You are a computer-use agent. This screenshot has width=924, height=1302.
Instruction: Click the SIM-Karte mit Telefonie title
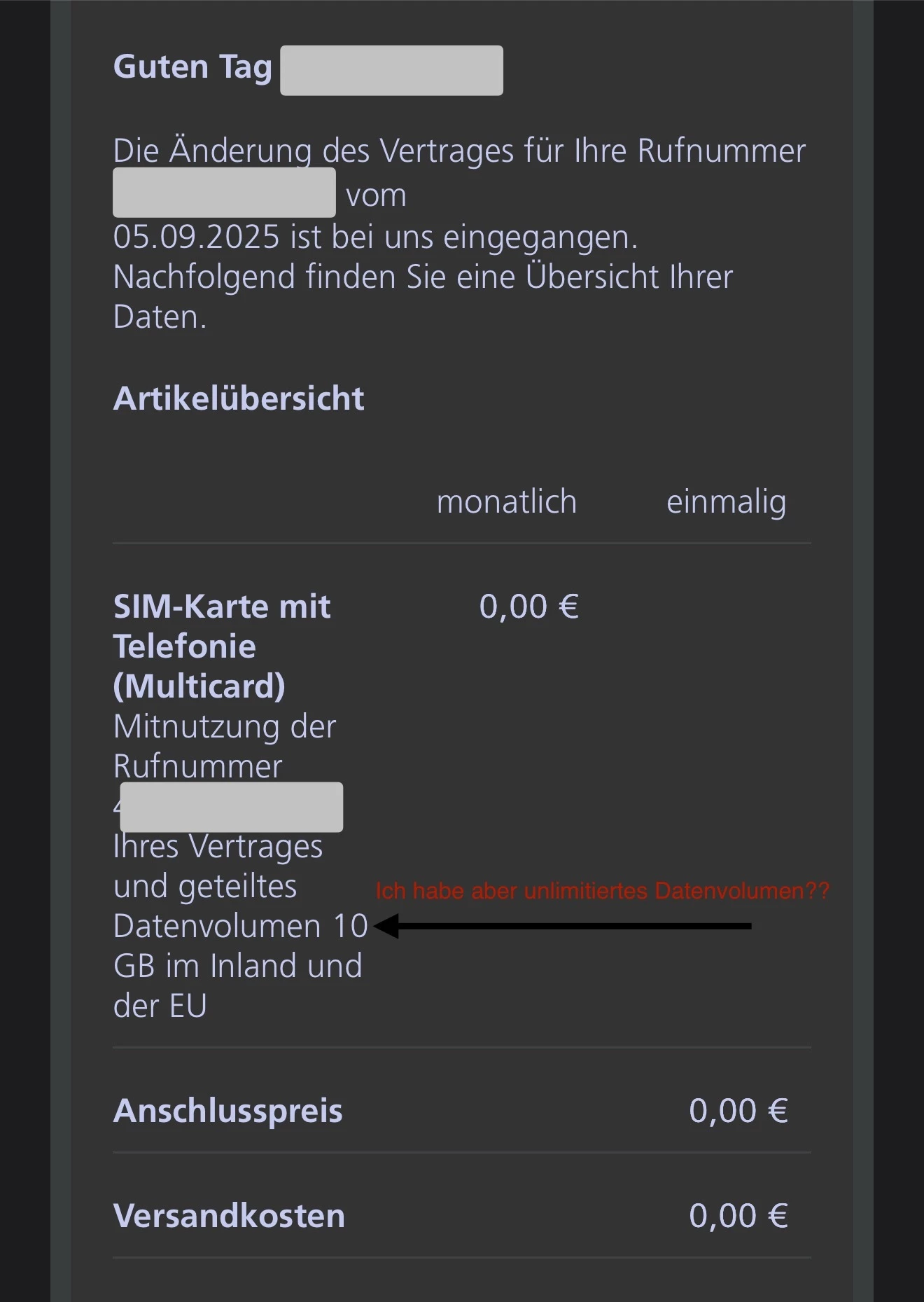click(x=221, y=625)
